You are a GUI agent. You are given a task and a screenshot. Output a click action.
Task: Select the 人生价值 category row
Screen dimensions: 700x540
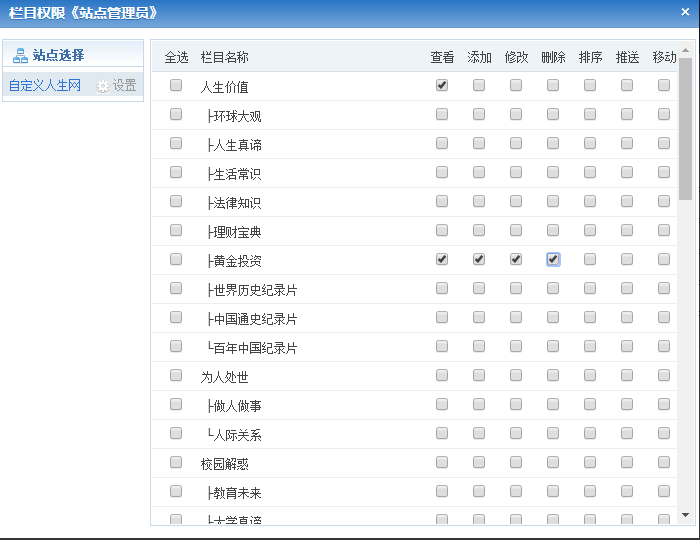(x=224, y=87)
